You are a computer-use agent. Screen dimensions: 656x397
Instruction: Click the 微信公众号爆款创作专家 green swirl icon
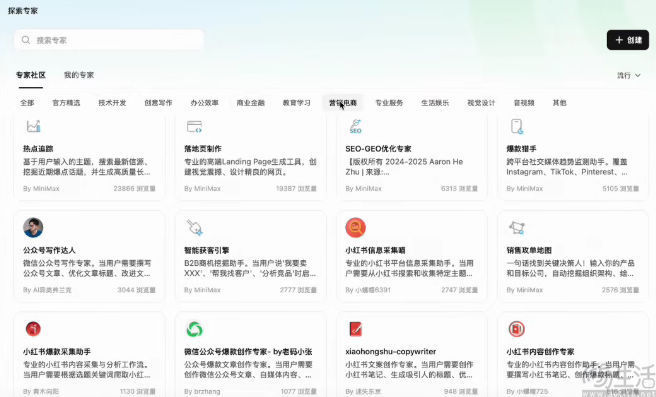click(x=195, y=329)
